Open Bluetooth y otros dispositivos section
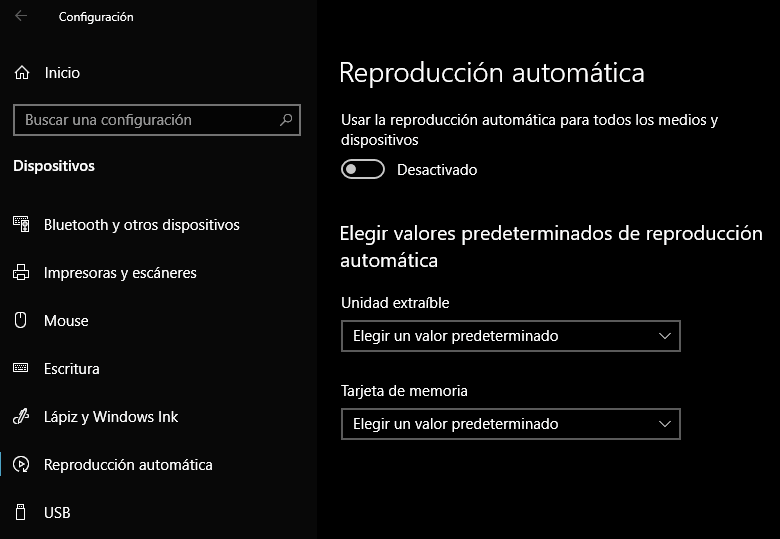 click(x=141, y=225)
